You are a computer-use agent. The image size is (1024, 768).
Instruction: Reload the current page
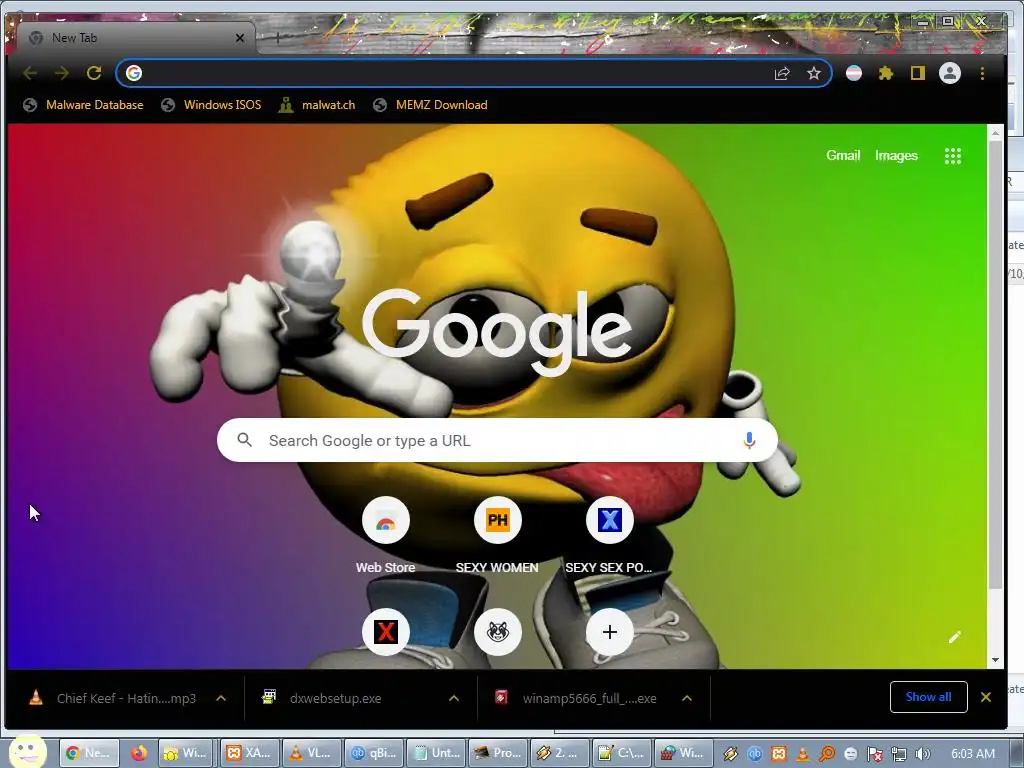[x=94, y=73]
